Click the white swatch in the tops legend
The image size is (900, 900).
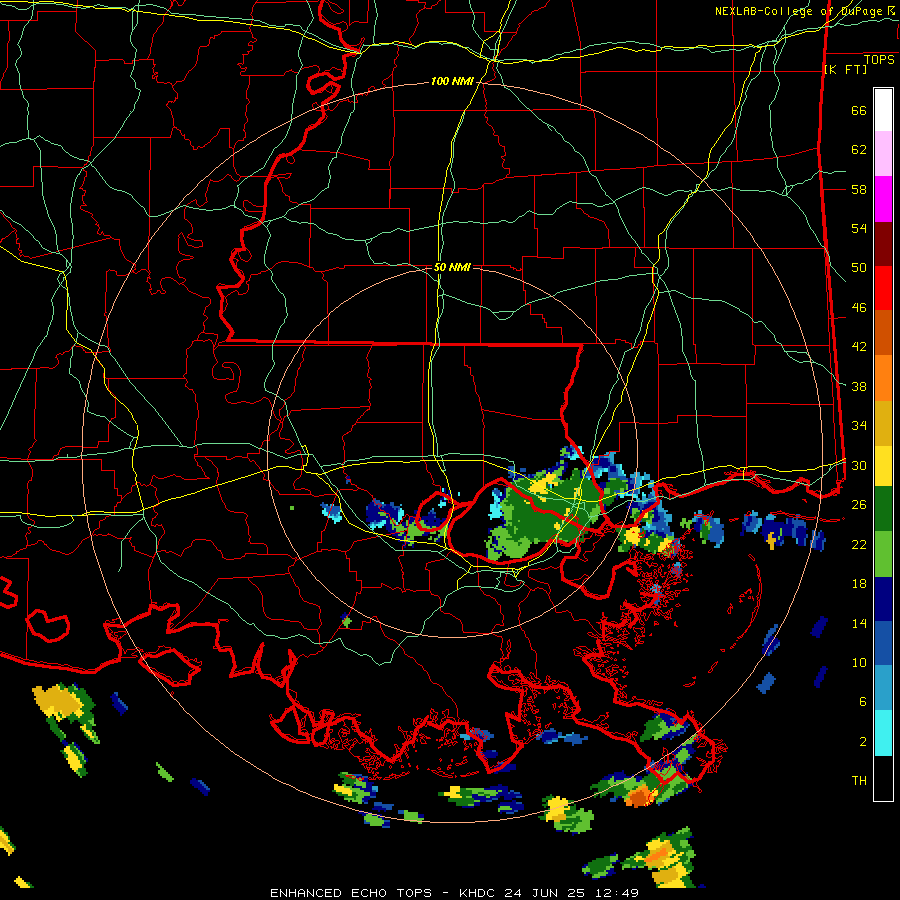[x=883, y=110]
